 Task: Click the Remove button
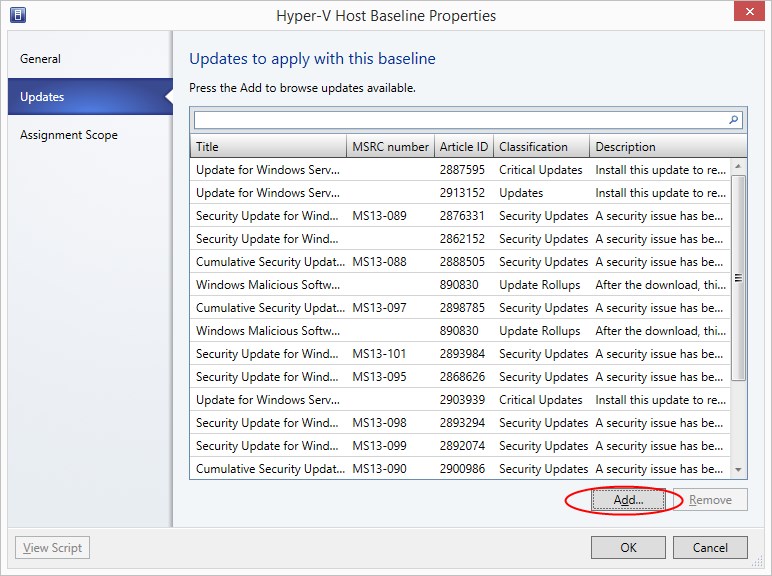click(x=710, y=500)
